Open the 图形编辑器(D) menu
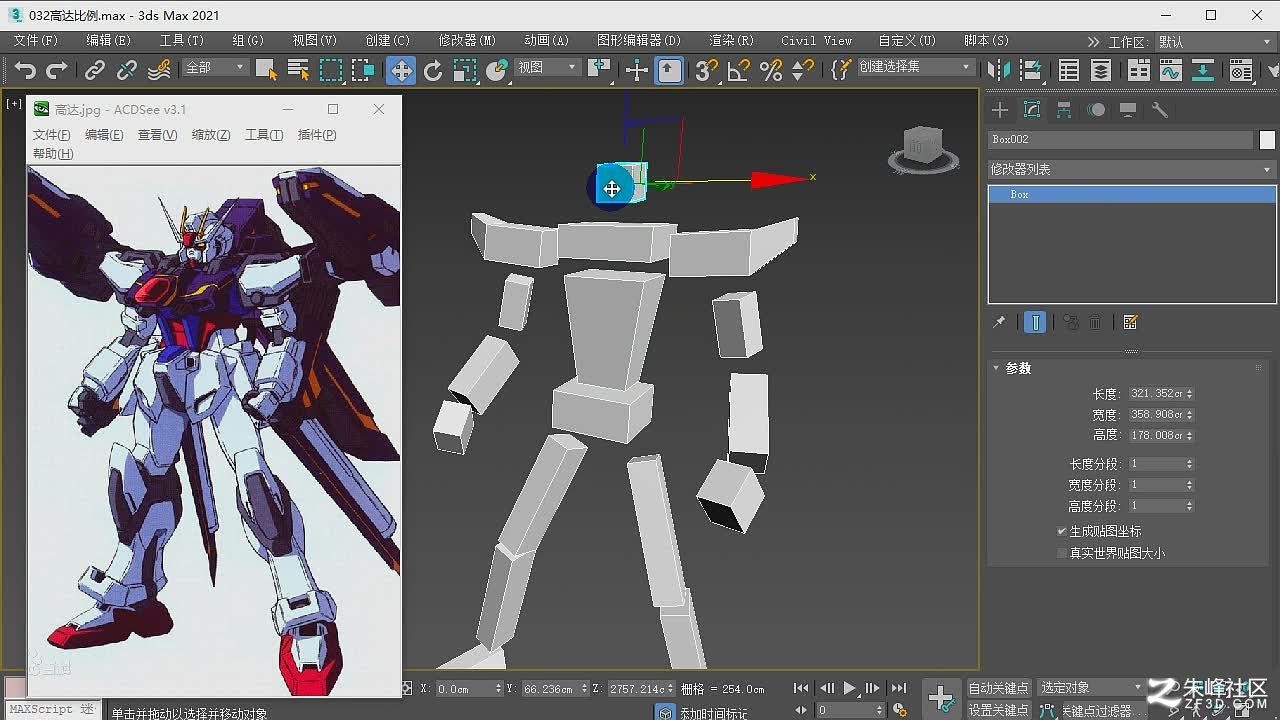This screenshot has width=1280, height=720. click(x=638, y=41)
